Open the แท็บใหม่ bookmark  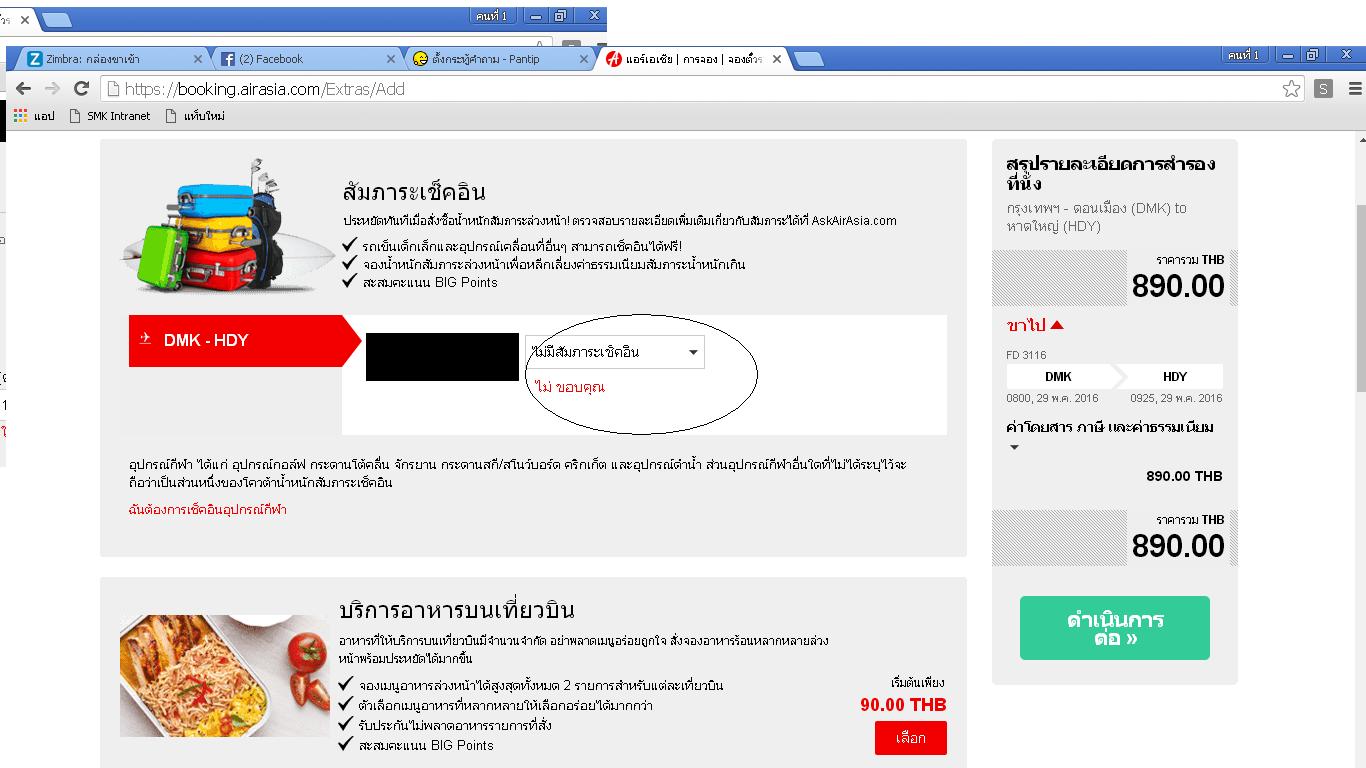[195, 116]
